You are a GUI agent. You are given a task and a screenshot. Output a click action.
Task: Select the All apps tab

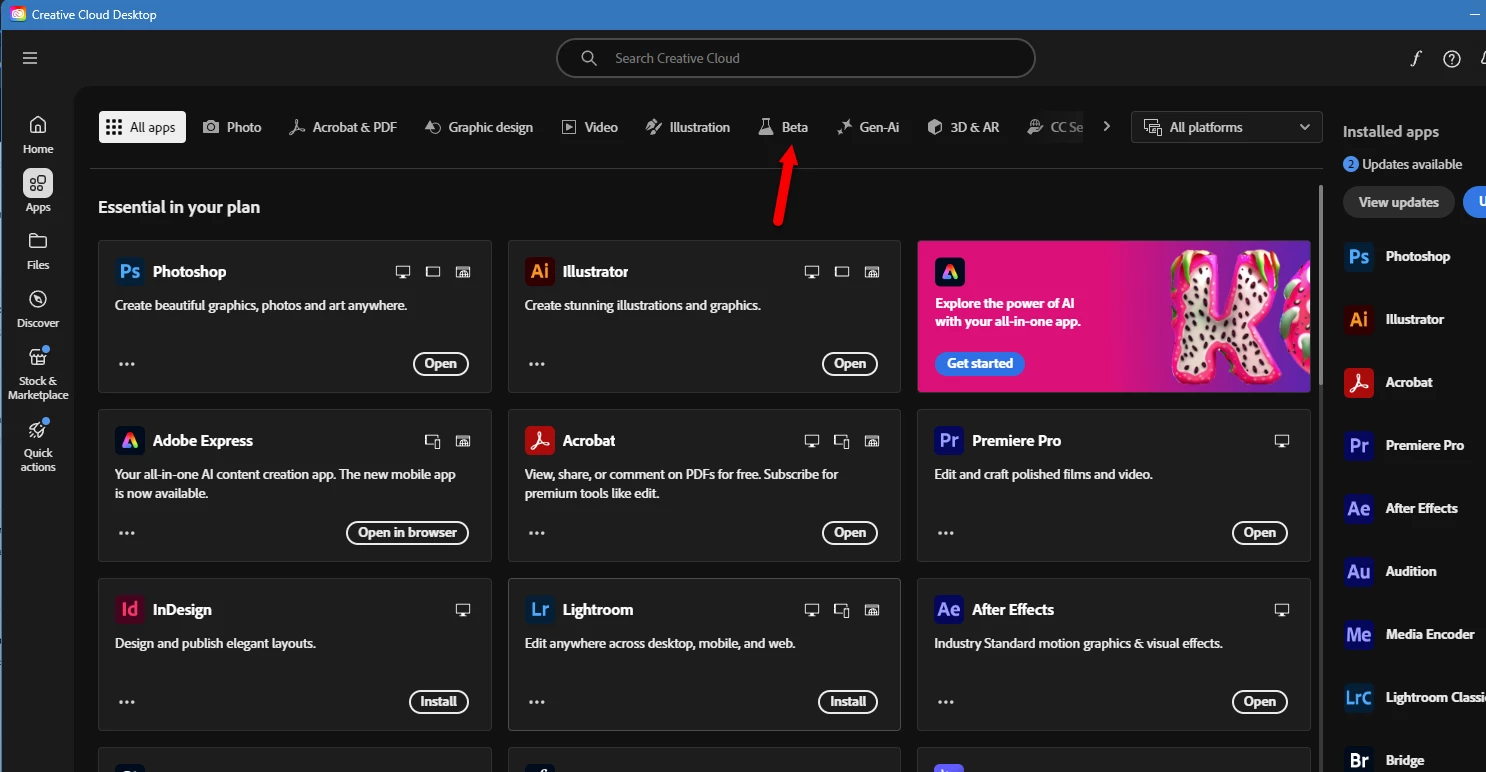tap(142, 127)
